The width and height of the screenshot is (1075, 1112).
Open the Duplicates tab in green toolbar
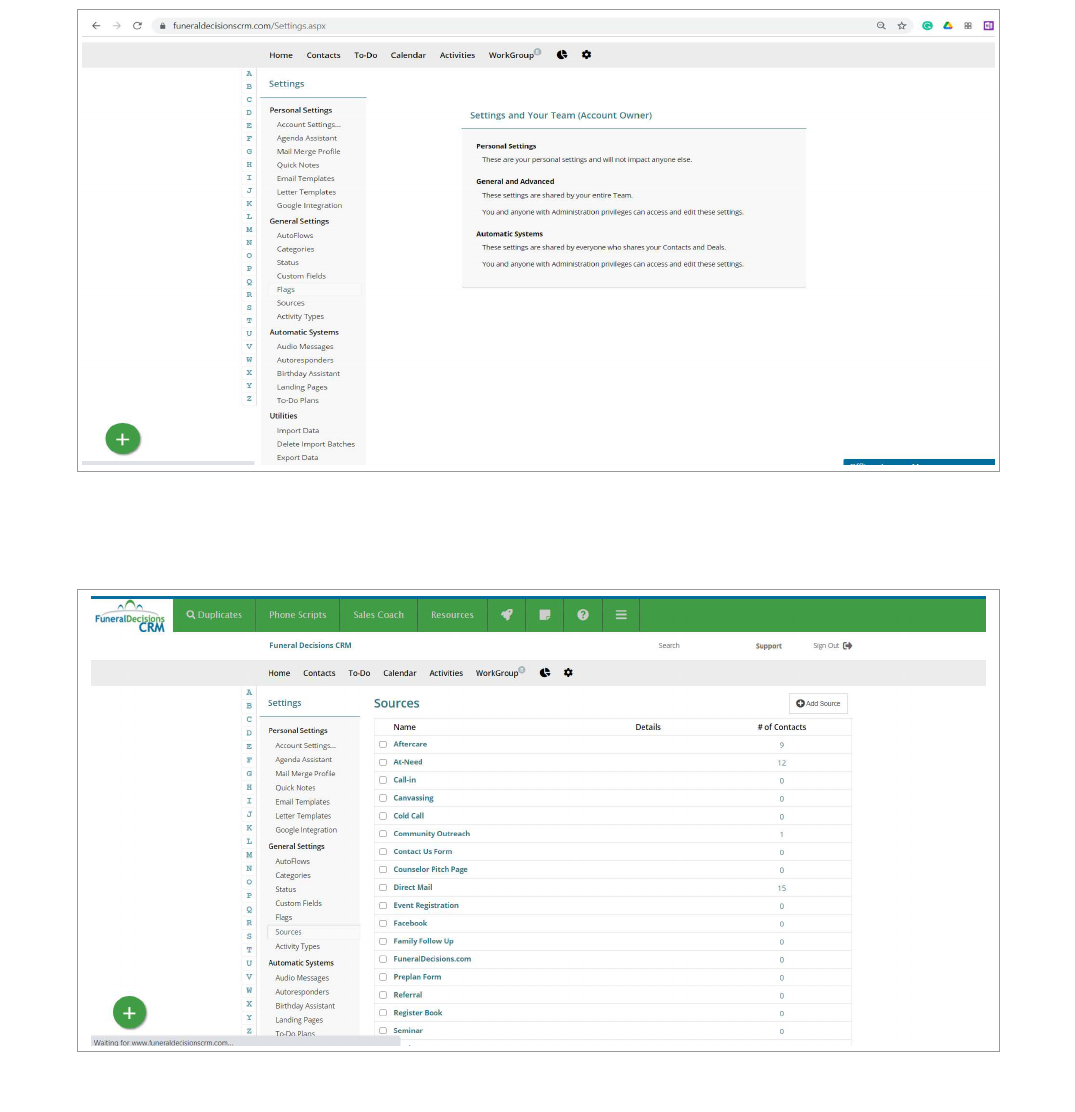pos(214,615)
